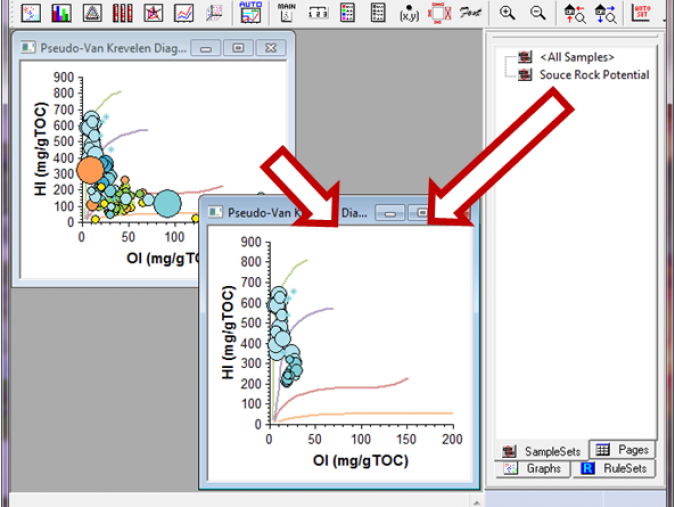The width and height of the screenshot is (675, 507).
Task: Create a new ternary triangle diagram
Action: pos(92,13)
